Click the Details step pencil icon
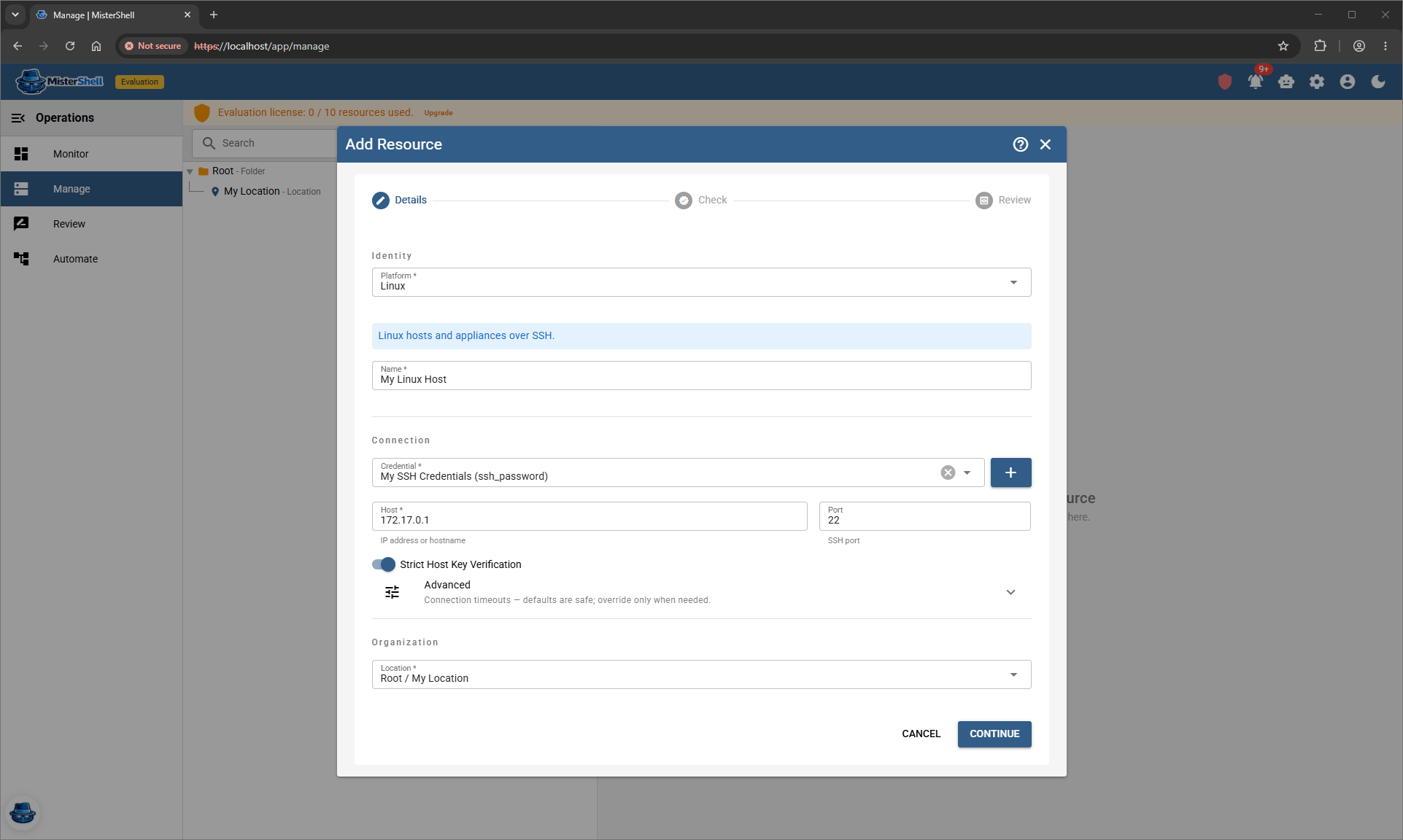The image size is (1403, 840). pos(381,201)
